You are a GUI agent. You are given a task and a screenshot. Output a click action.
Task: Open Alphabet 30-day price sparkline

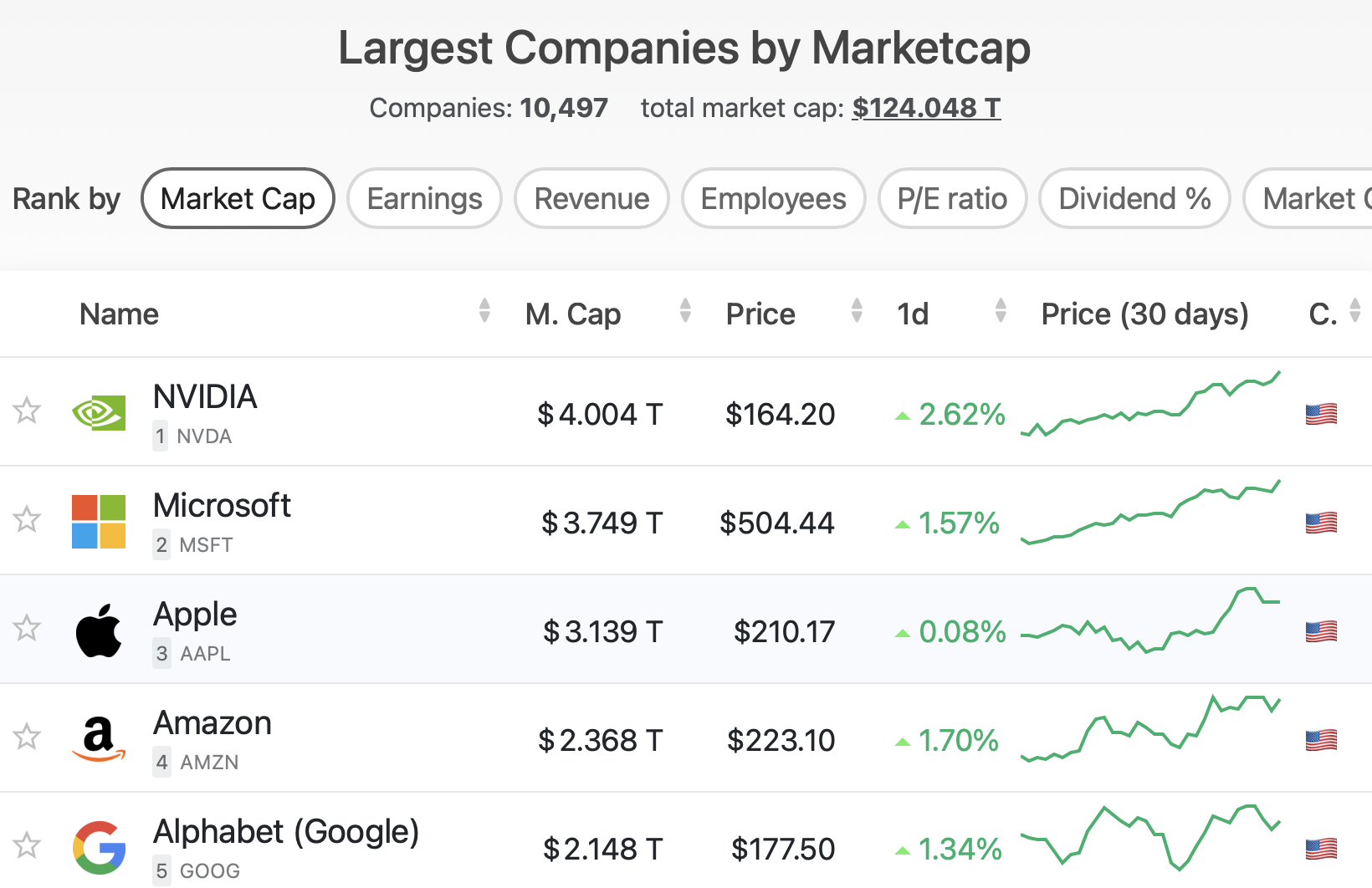click(1150, 837)
